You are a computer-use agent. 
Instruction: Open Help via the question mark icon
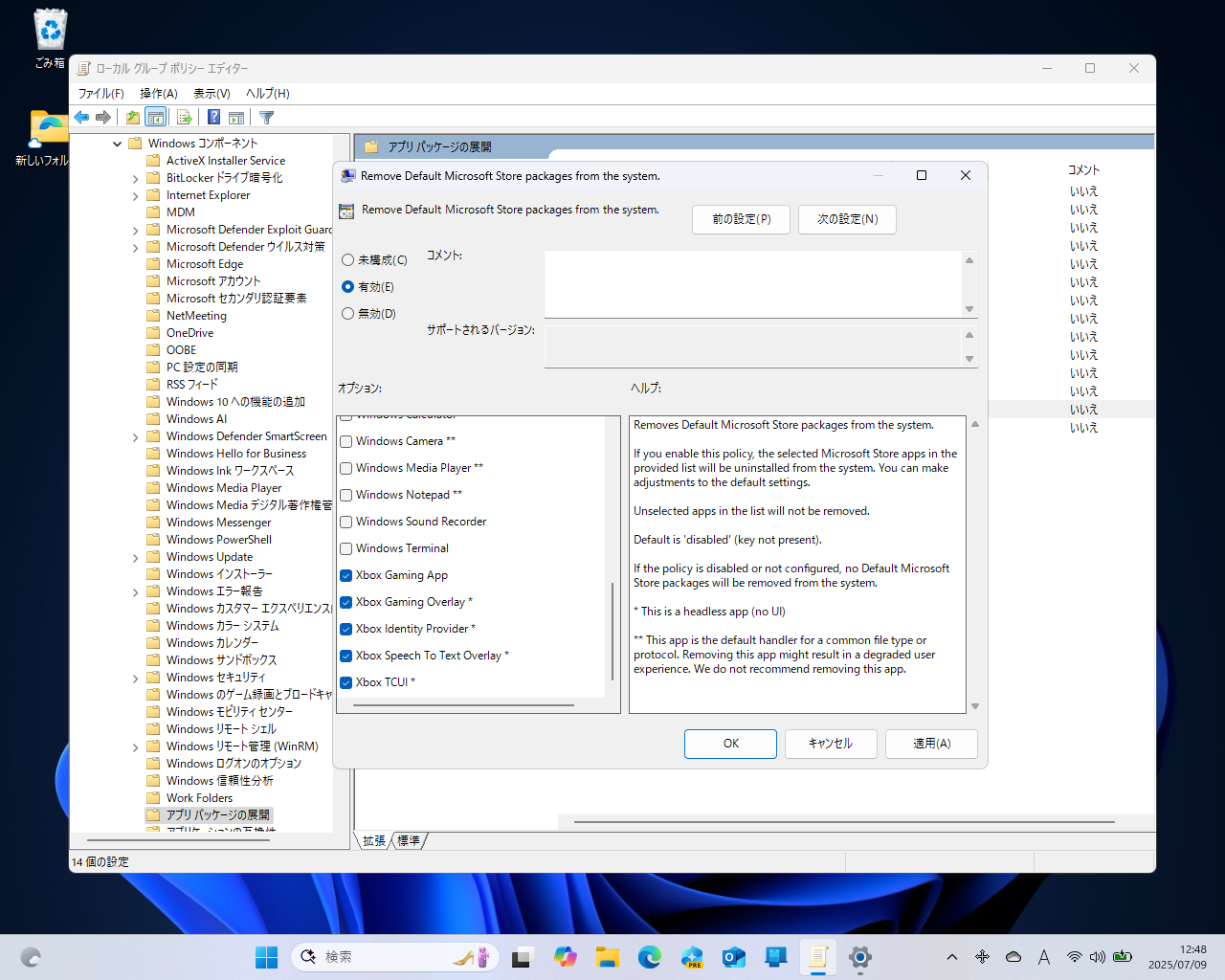pos(214,118)
